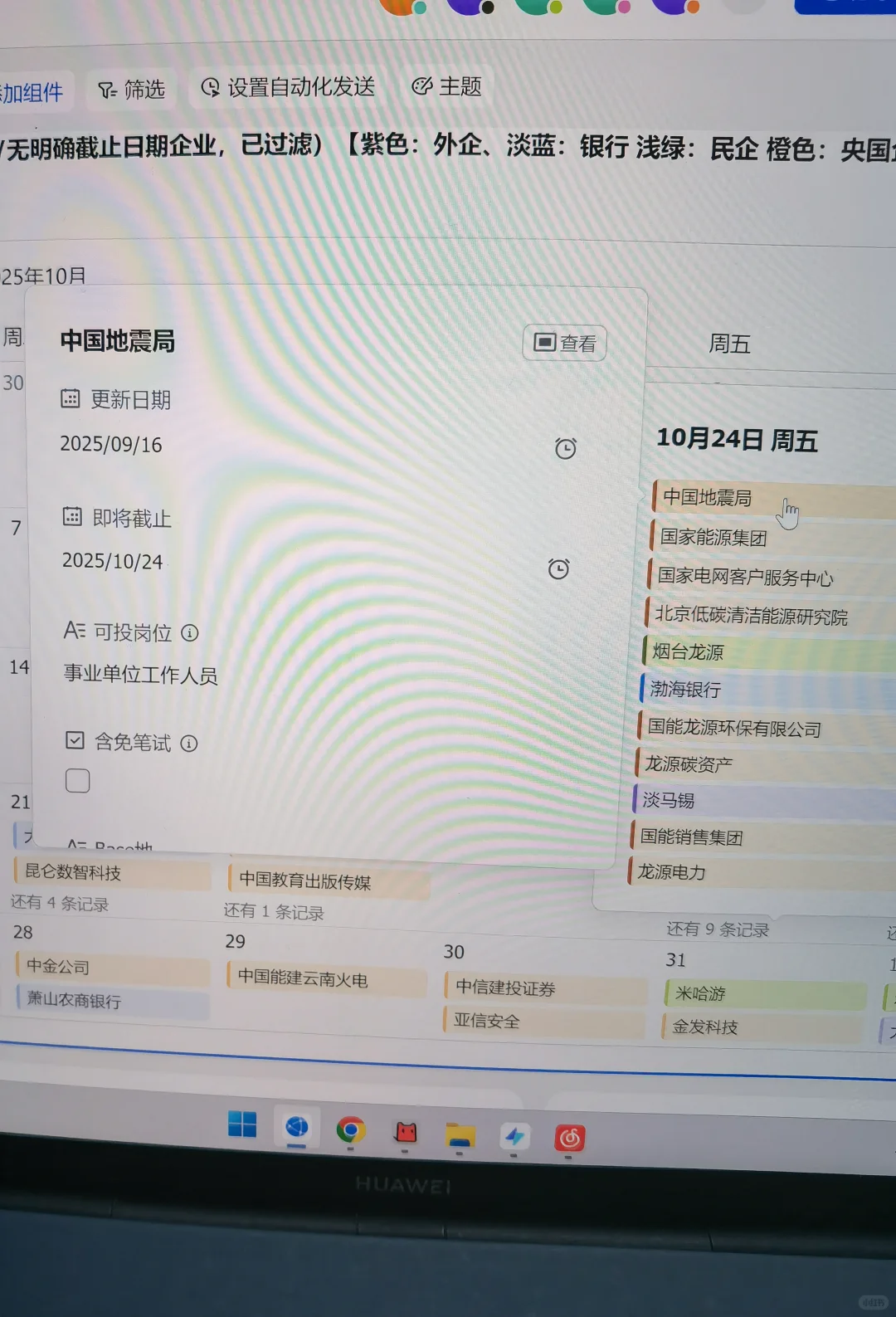Open the 筛选 filter button

click(x=131, y=90)
